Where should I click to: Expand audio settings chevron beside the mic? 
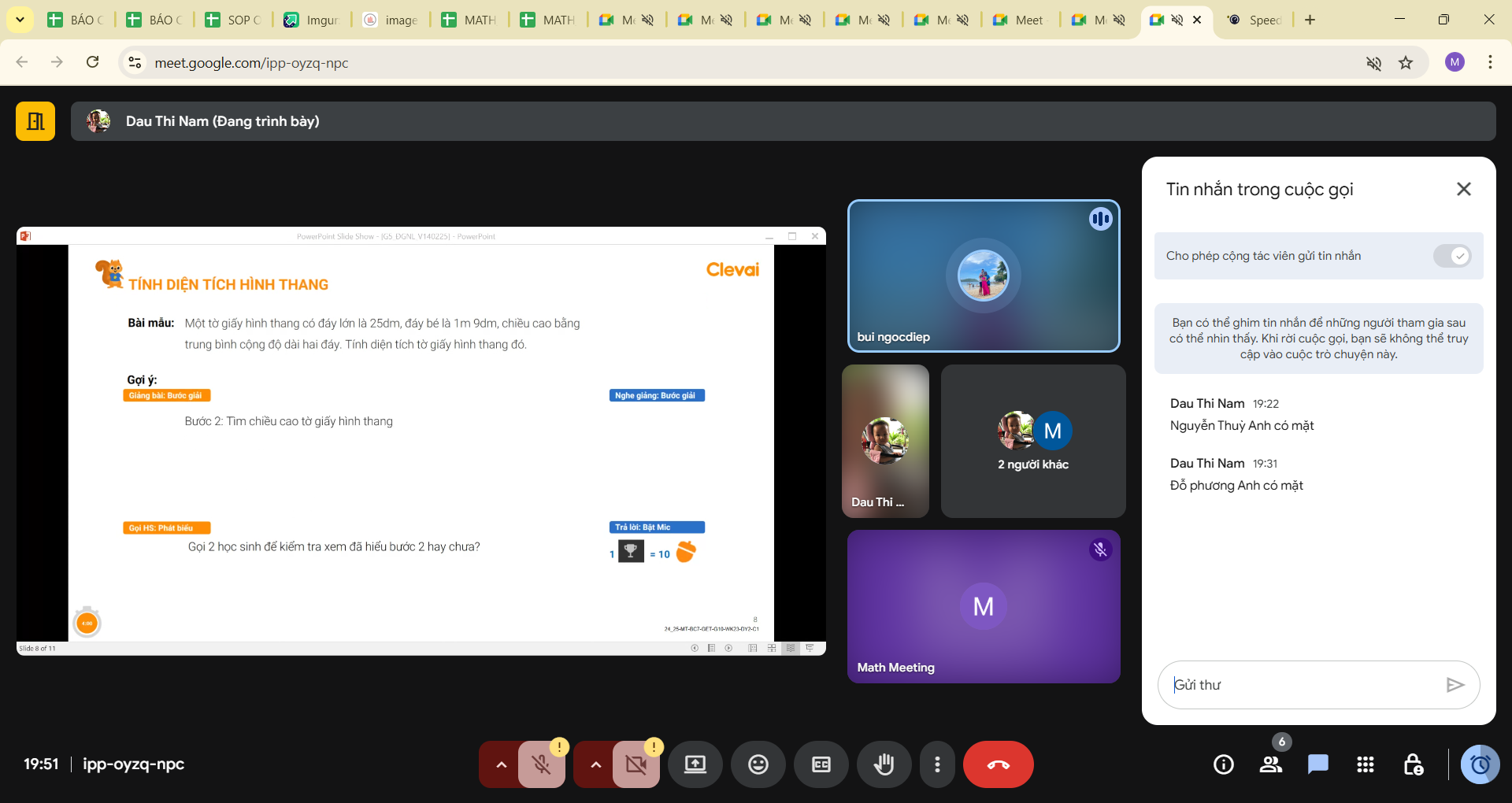[x=501, y=764]
